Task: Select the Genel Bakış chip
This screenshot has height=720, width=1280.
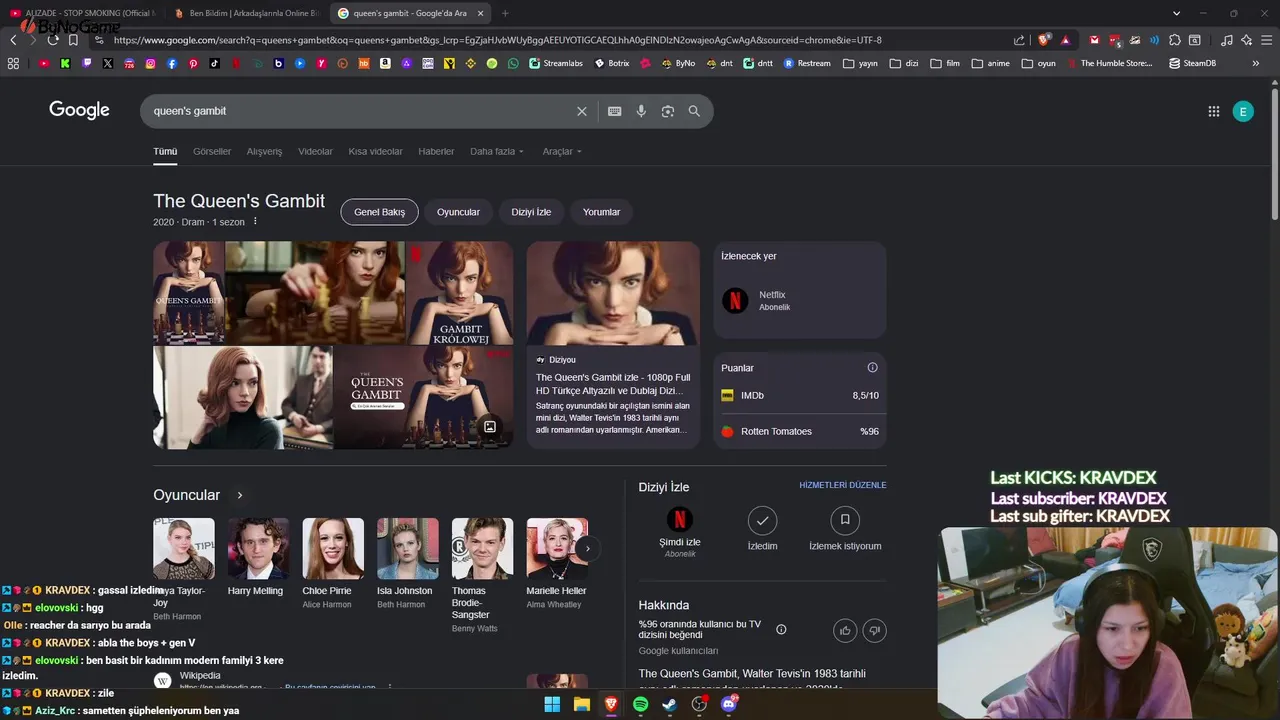Action: (x=379, y=212)
